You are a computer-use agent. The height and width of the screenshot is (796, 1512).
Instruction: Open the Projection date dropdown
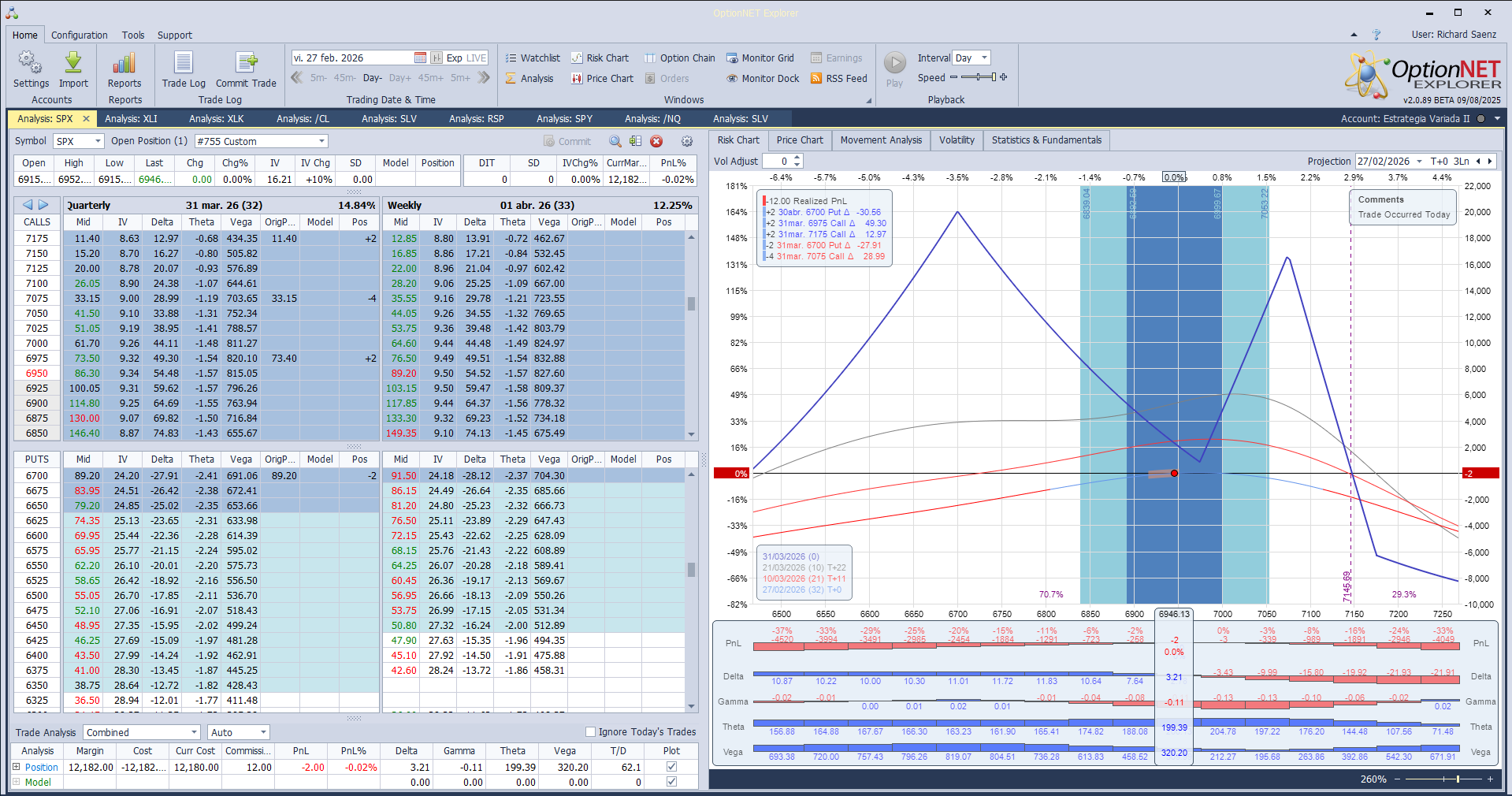point(1419,161)
